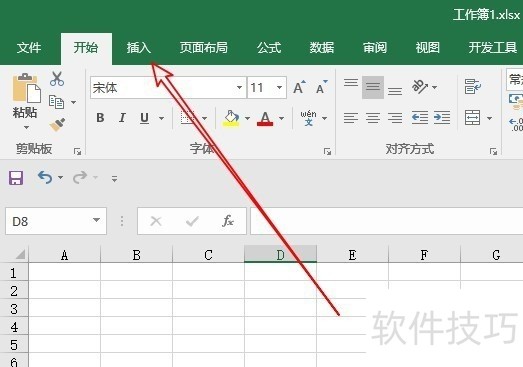
Task: Click the Select All corner triangle
Action: [x=20, y=255]
